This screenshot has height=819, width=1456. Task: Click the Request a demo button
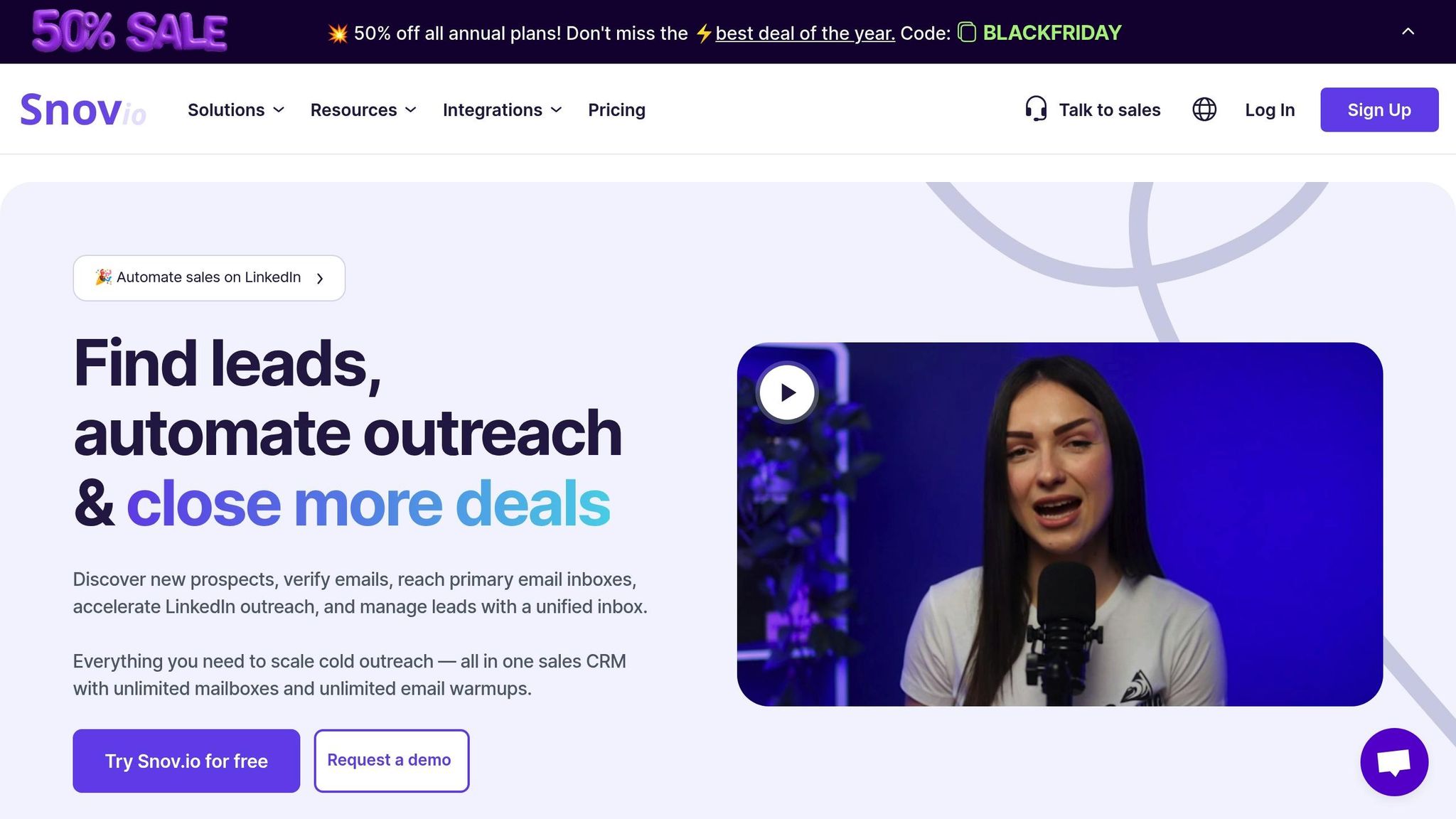[392, 761]
